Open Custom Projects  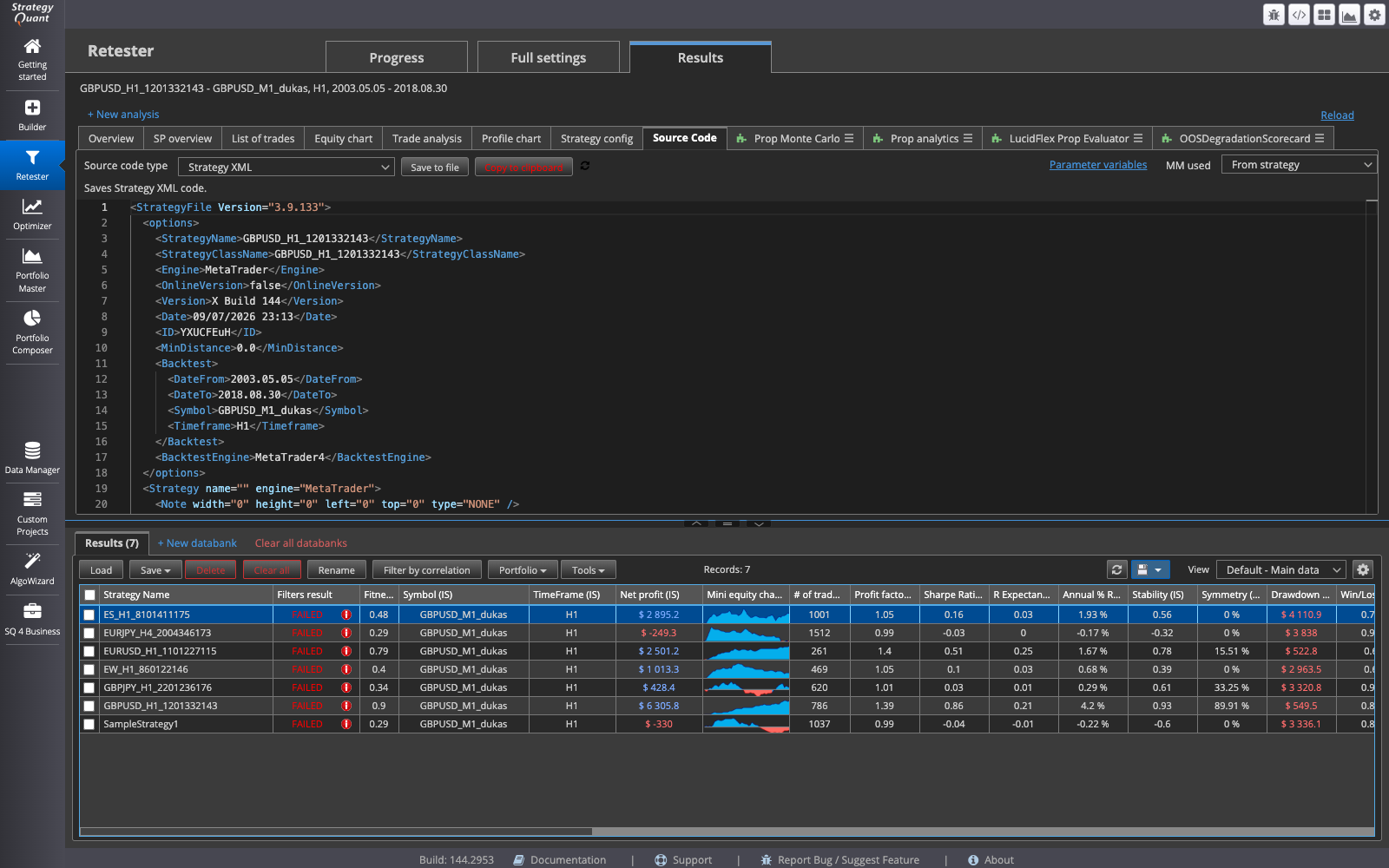32,513
